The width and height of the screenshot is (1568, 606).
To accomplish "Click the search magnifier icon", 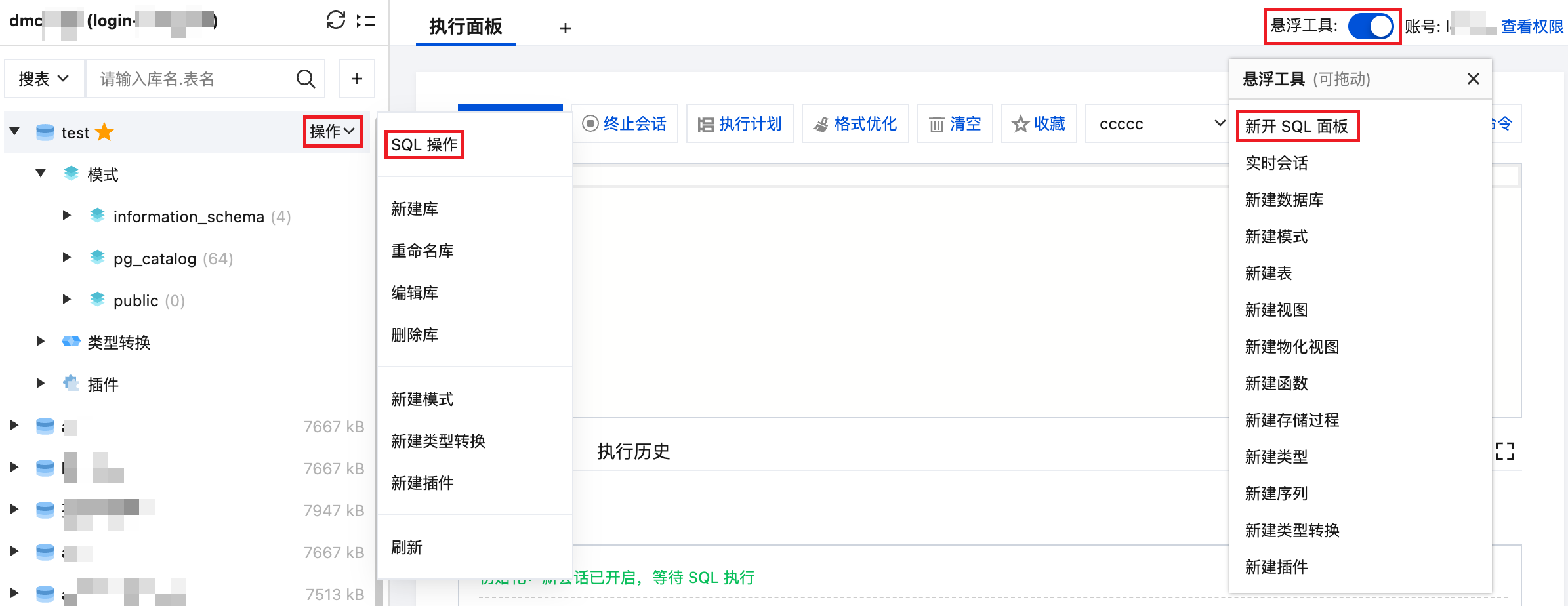I will click(305, 79).
